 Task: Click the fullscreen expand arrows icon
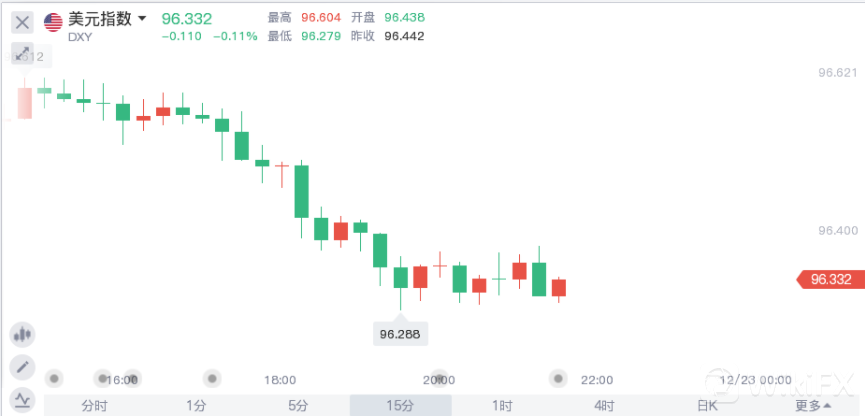point(23,55)
